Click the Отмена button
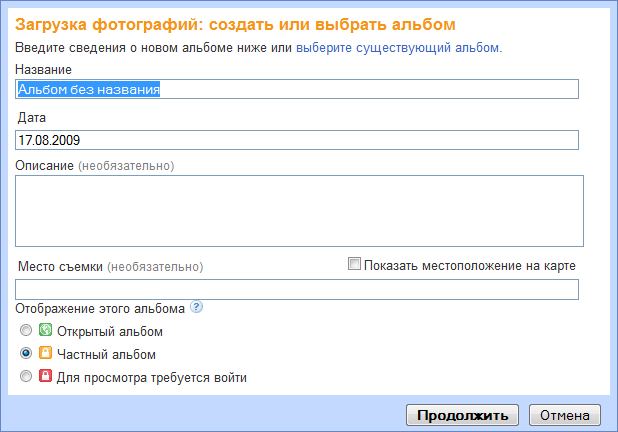 [565, 415]
